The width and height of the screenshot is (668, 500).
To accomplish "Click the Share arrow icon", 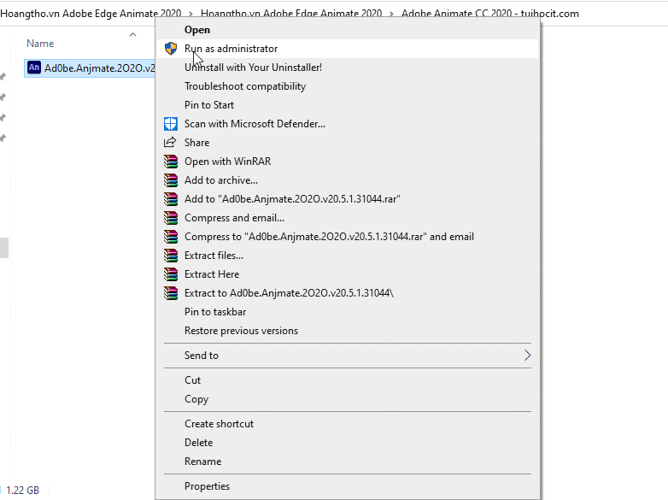I will [x=170, y=142].
